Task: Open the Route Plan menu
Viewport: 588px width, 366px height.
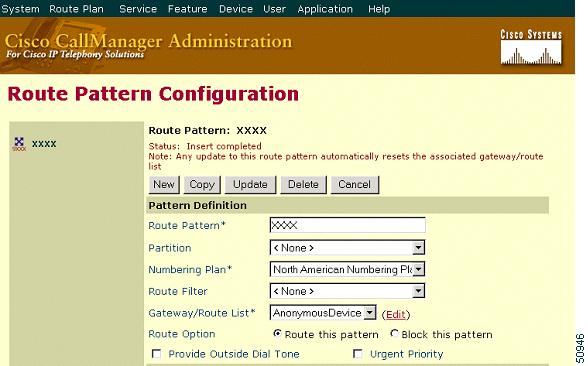Action: (76, 9)
